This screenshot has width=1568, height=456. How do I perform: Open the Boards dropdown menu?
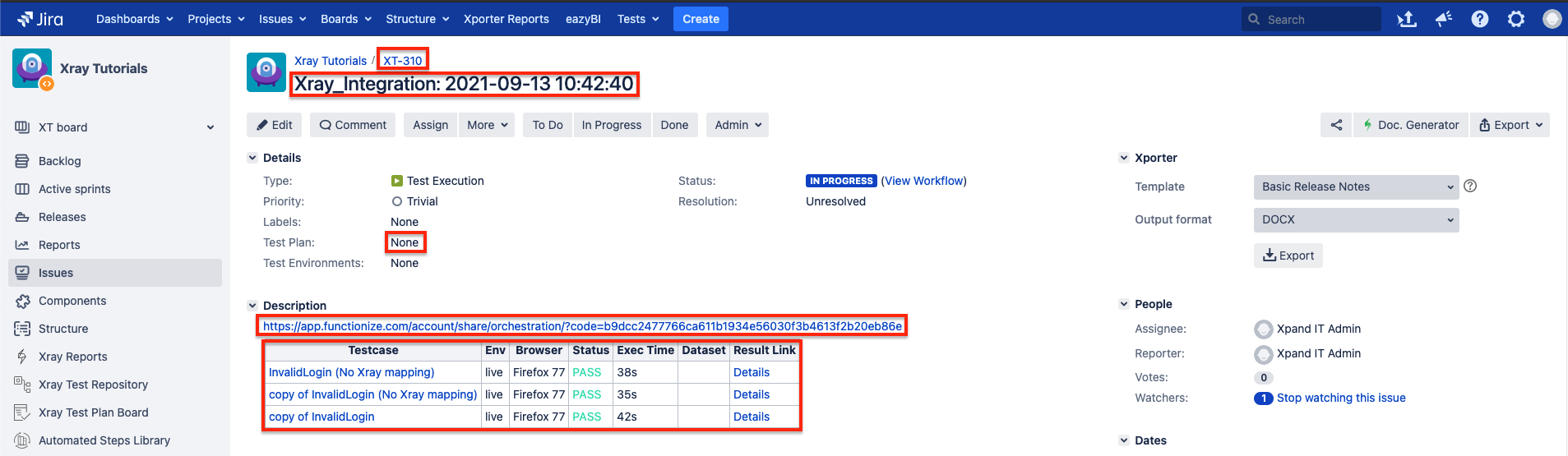[x=346, y=19]
